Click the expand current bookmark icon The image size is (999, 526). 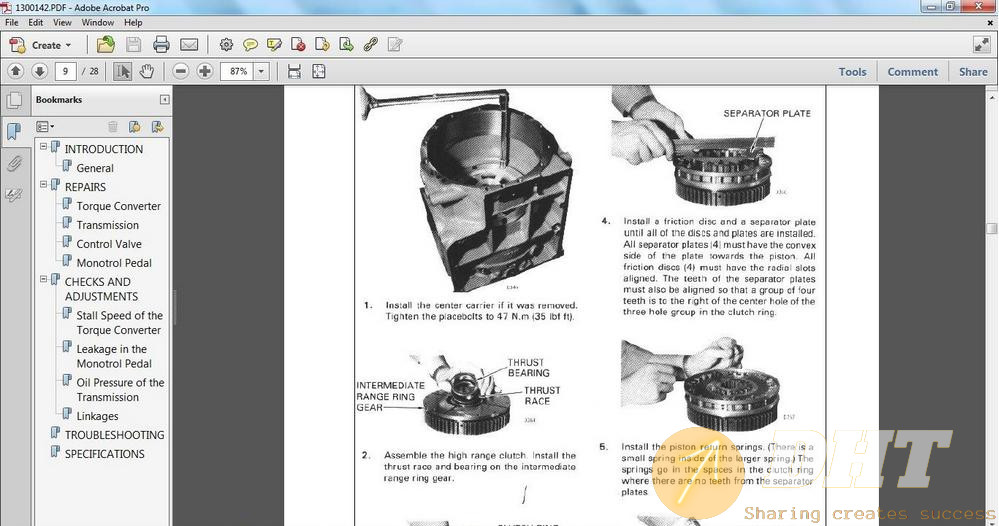pos(157,127)
